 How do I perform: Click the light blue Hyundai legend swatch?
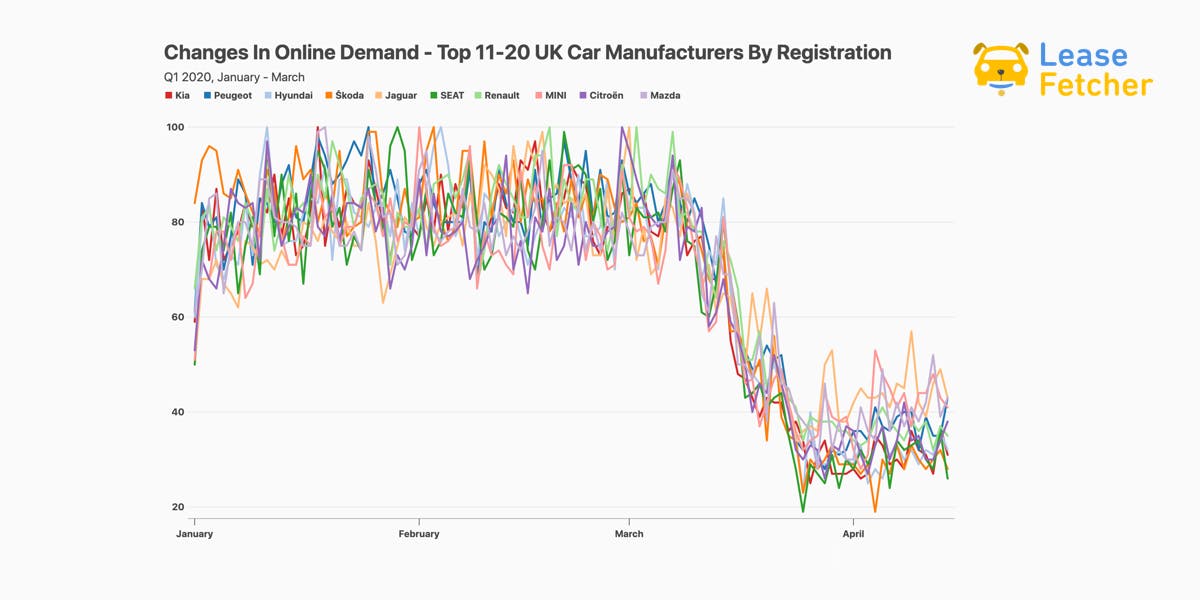[268, 95]
